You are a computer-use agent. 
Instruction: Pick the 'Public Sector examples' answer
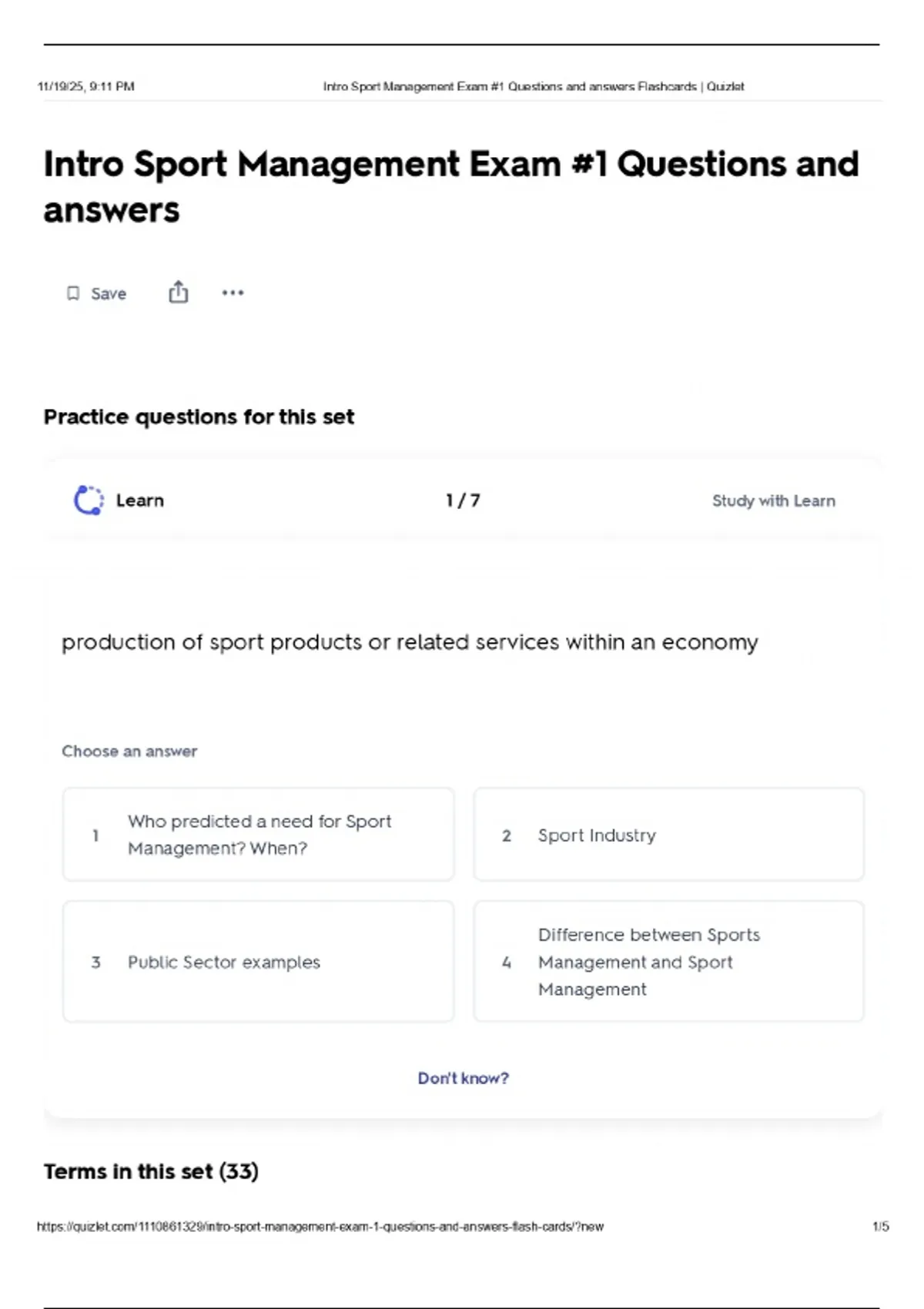(258, 962)
